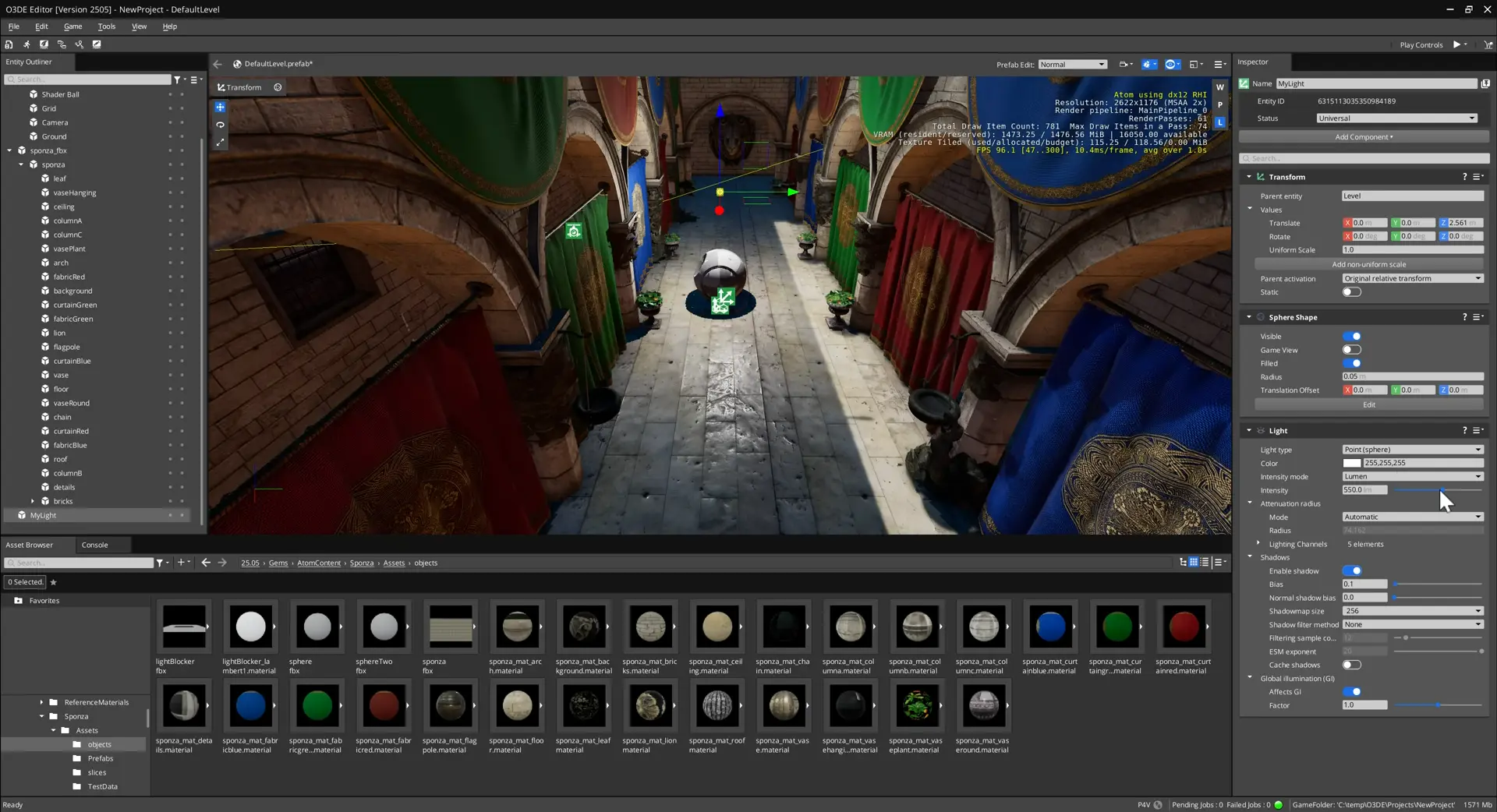Screen dimensions: 1497x812
Task: Open the viewport camera options icon
Action: click(x=1124, y=65)
